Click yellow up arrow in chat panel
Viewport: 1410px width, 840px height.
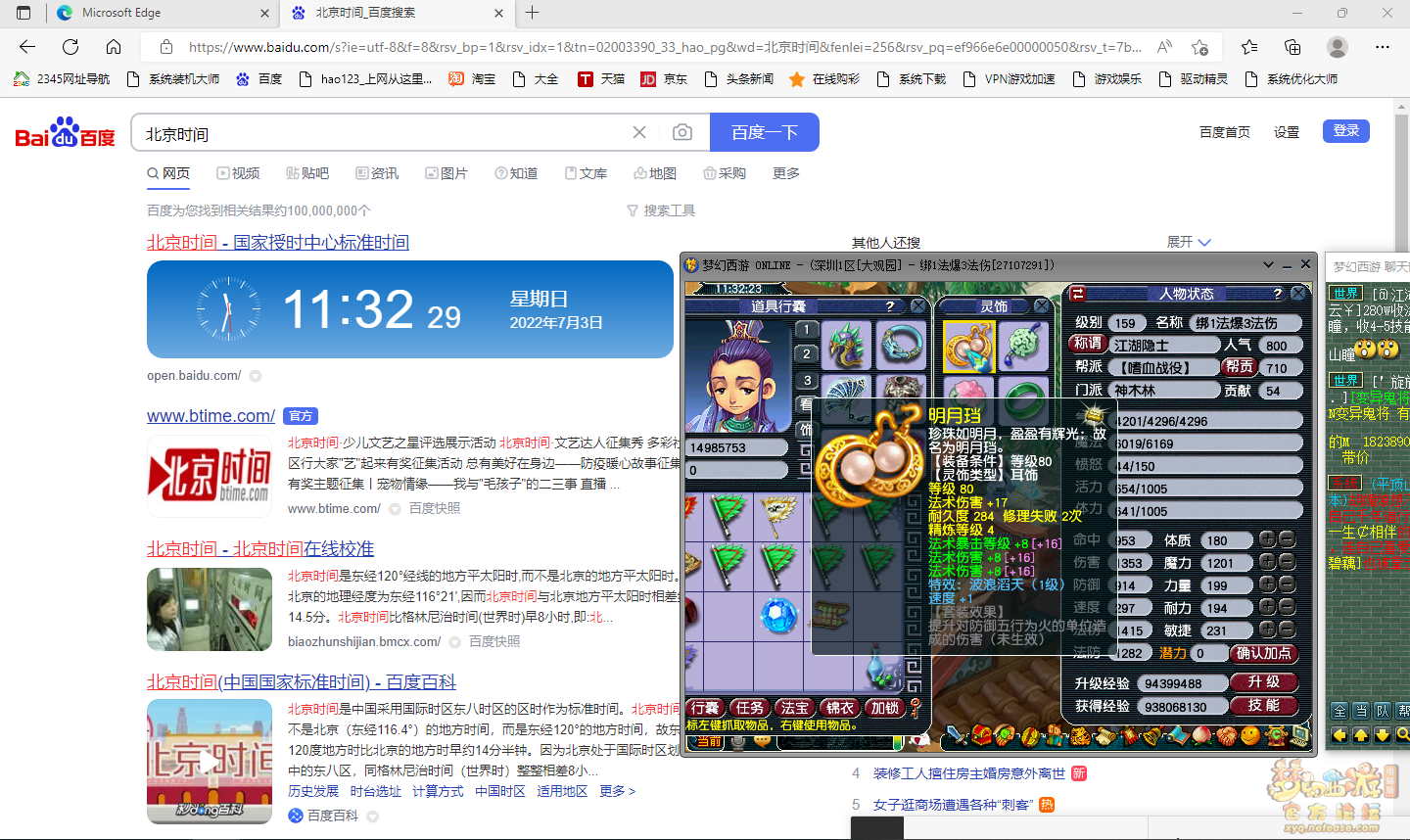1361,734
